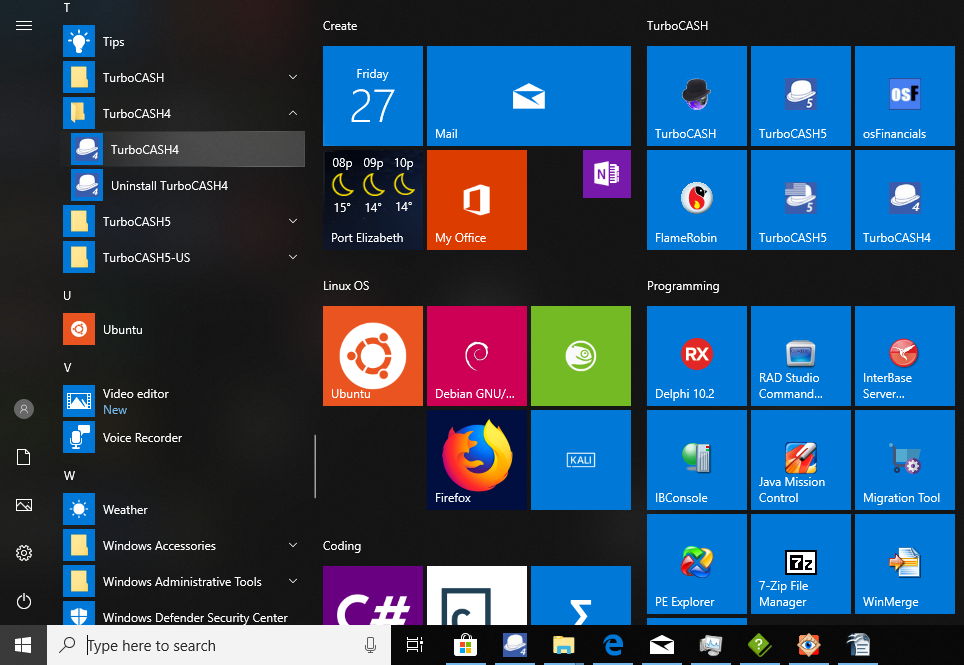
Task: Launch the FlameRobin tile
Action: pyautogui.click(x=697, y=200)
